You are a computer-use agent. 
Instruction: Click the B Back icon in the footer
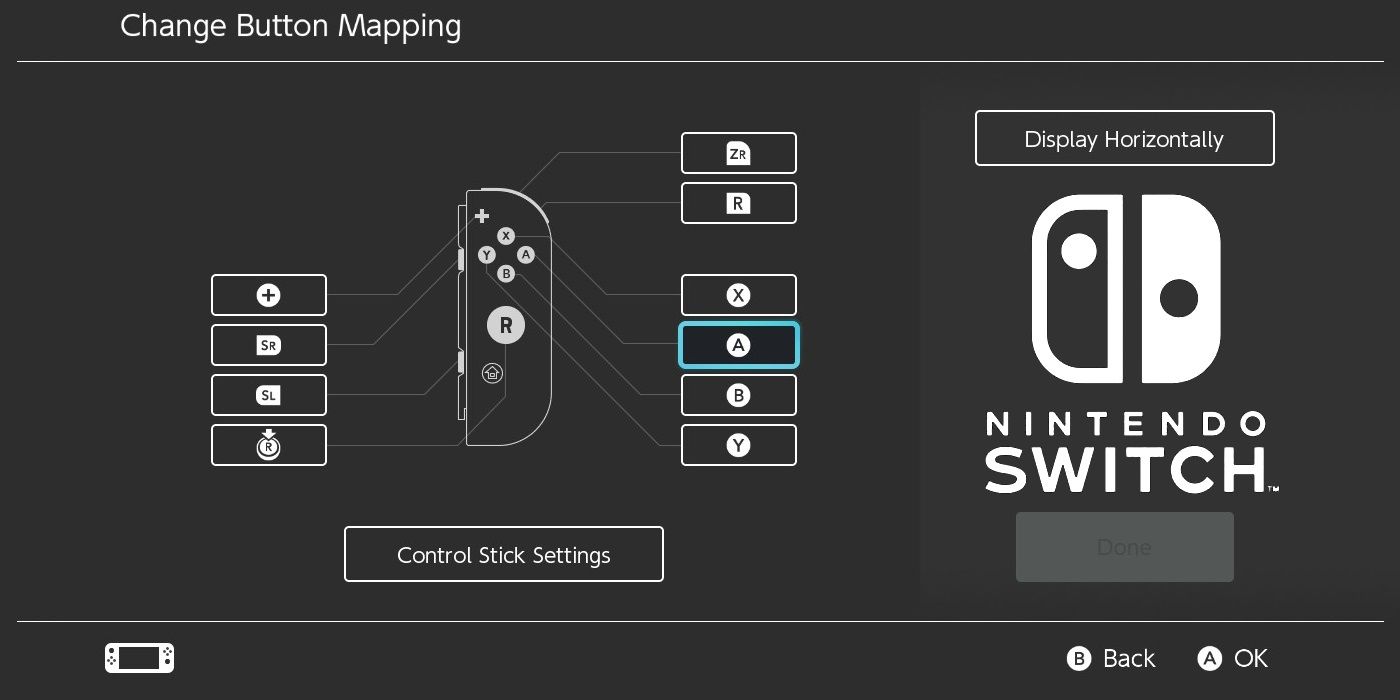(x=1078, y=658)
